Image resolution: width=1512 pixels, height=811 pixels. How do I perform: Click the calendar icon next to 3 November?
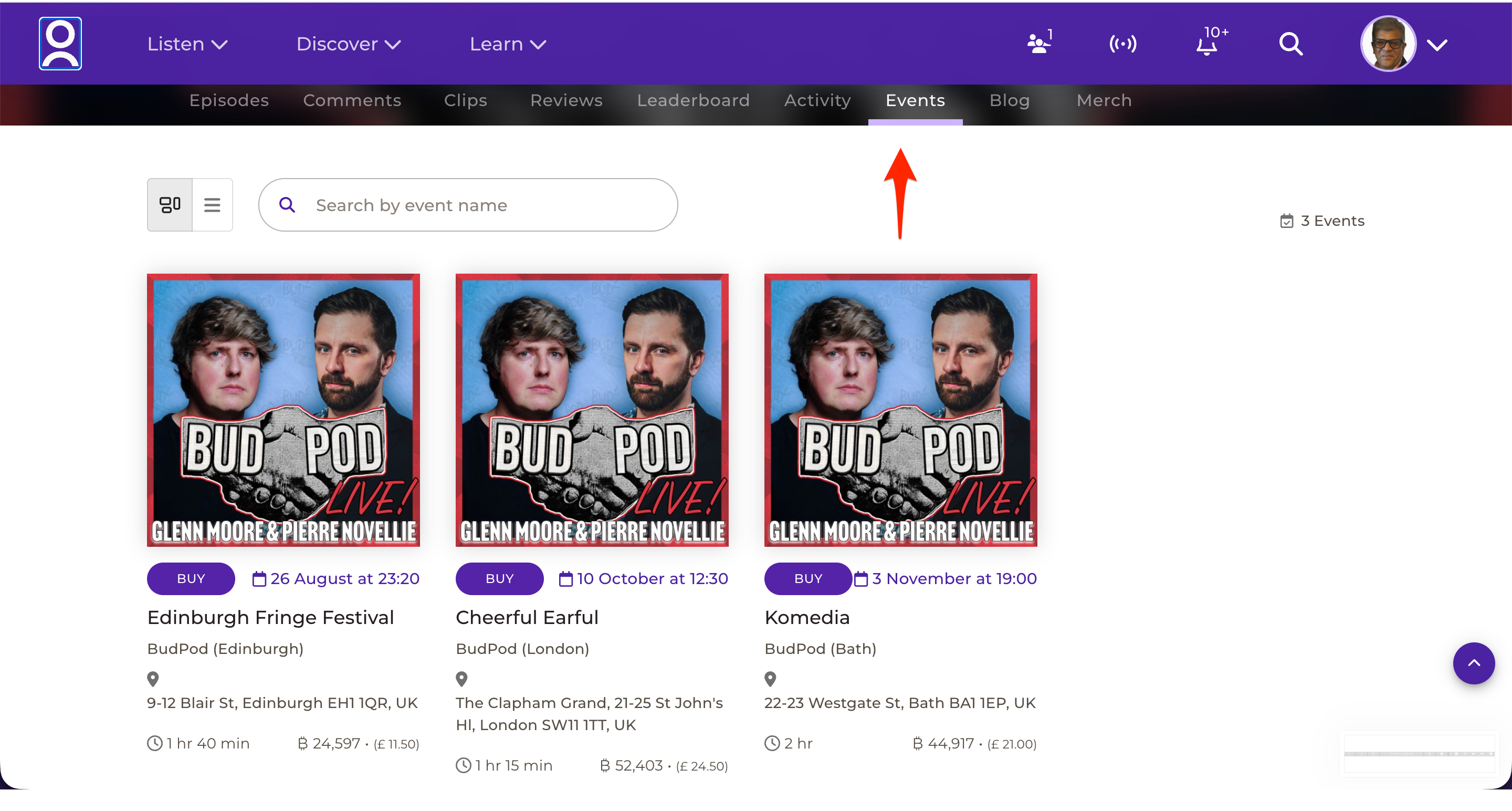pos(860,579)
